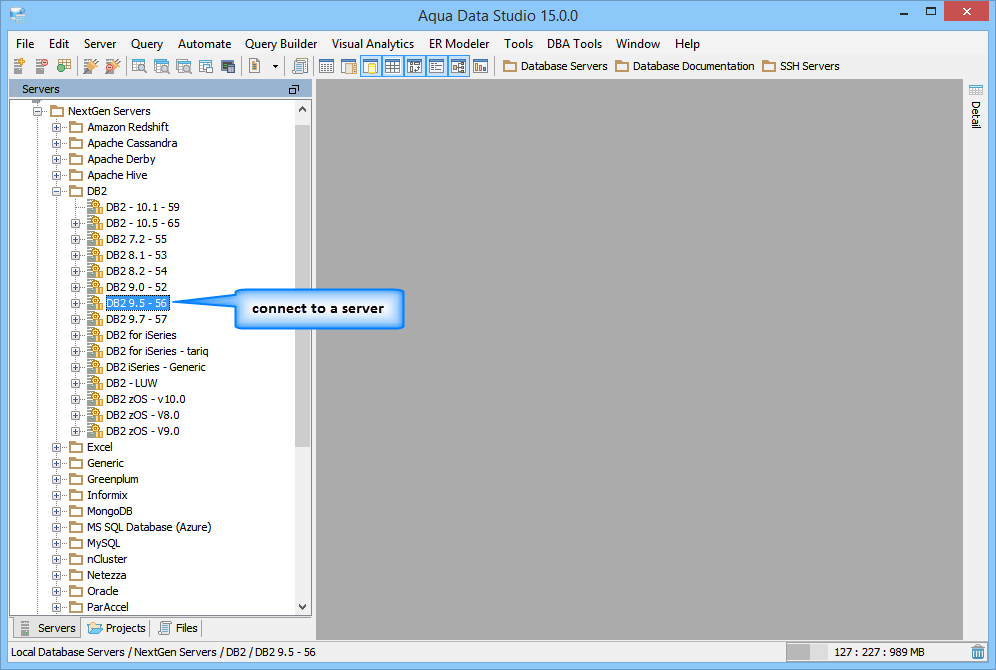996x670 pixels.
Task: Click DB2 iSeries - Generic server icon
Action: pos(95,366)
